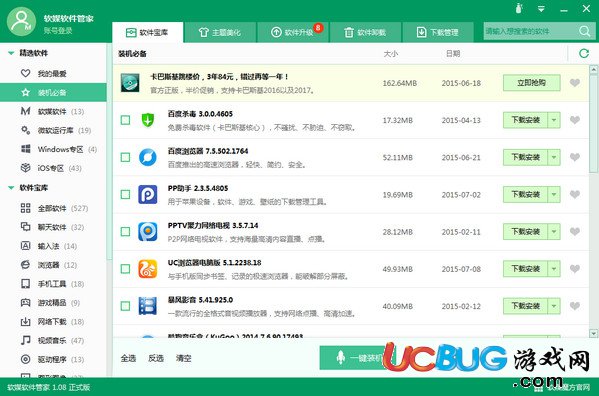Screen dimensions: 599x396
Task: Open 视频音乐 category in sidebar
Action: (x=53, y=340)
